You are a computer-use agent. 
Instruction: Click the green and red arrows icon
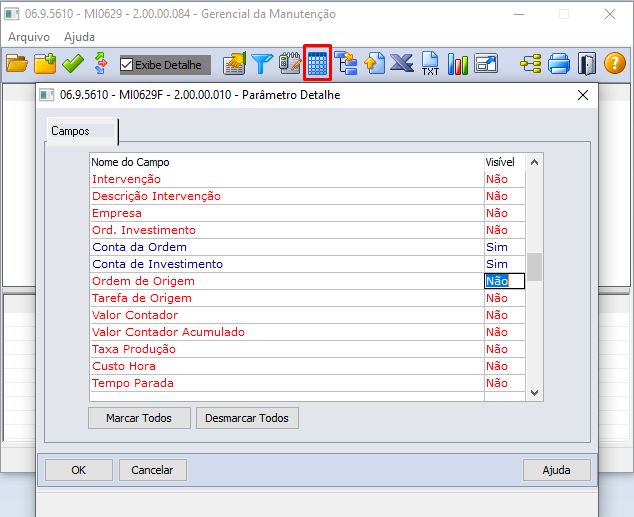(101, 63)
